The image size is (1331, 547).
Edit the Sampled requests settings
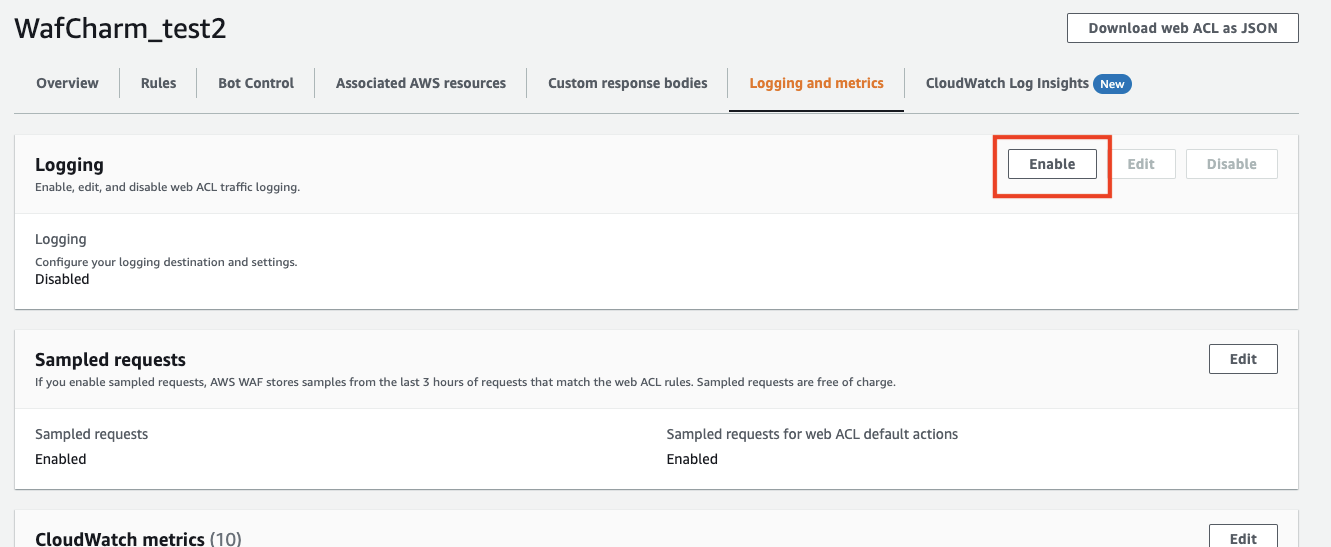(1243, 359)
